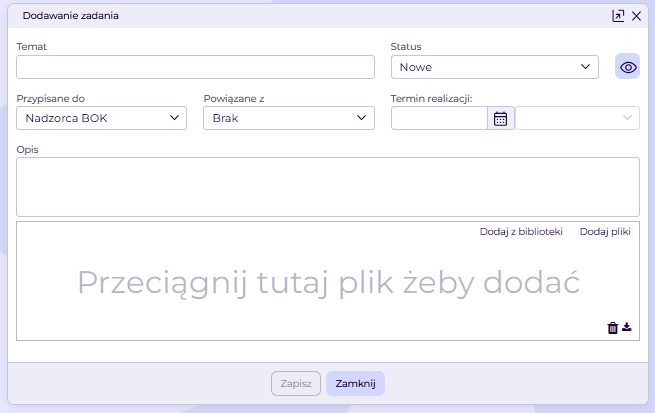Click the Zapisz button
The height and width of the screenshot is (413, 655).
pyautogui.click(x=296, y=383)
